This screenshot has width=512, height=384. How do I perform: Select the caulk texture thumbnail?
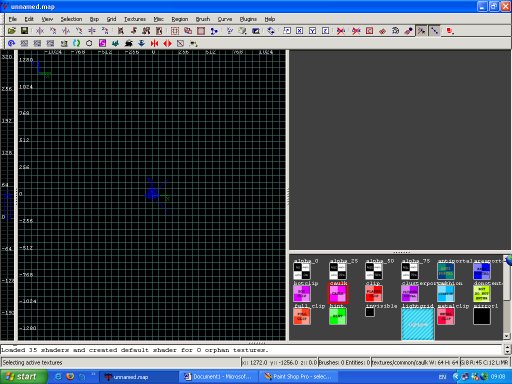338,294
